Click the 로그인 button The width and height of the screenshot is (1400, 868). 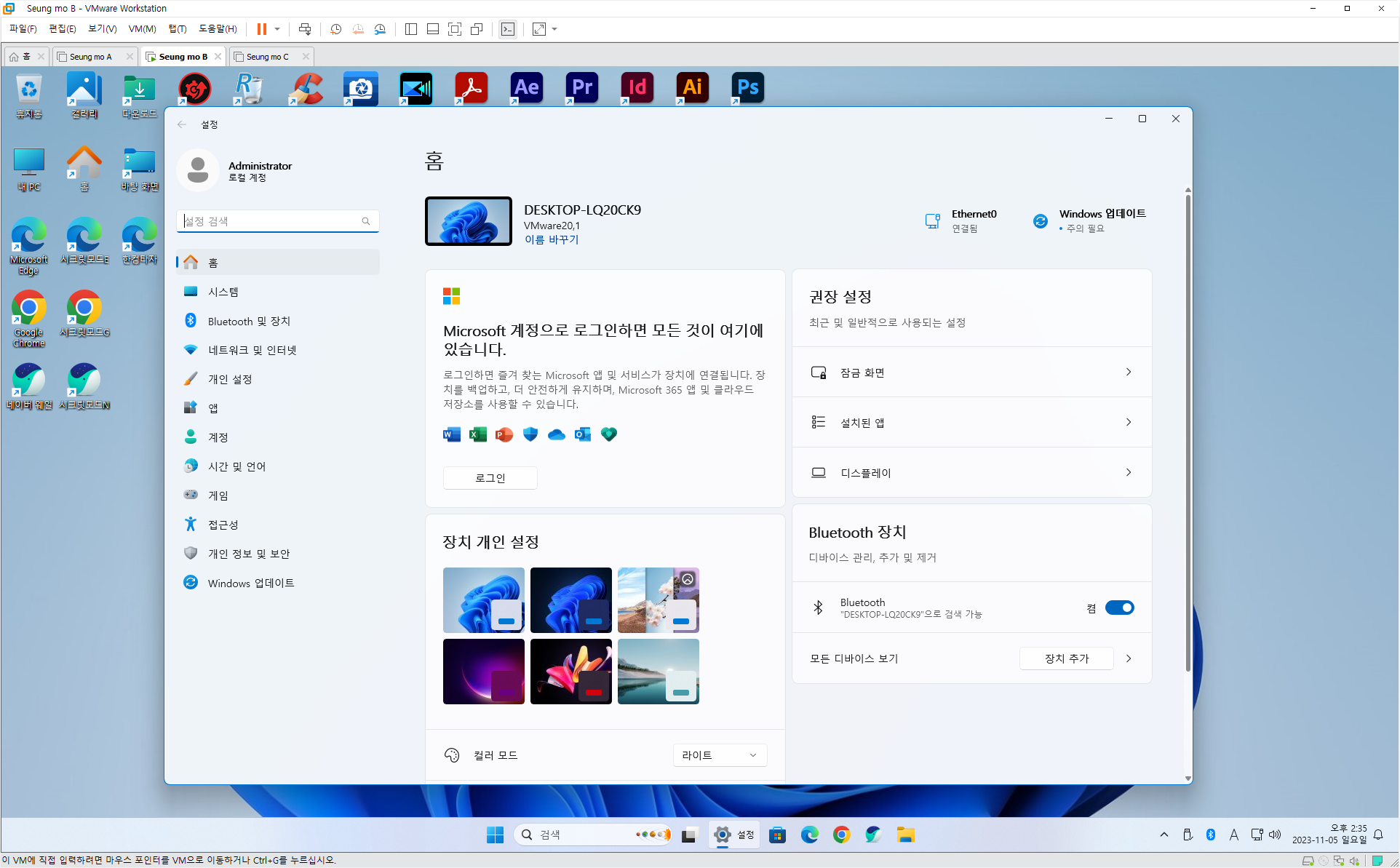(x=490, y=478)
